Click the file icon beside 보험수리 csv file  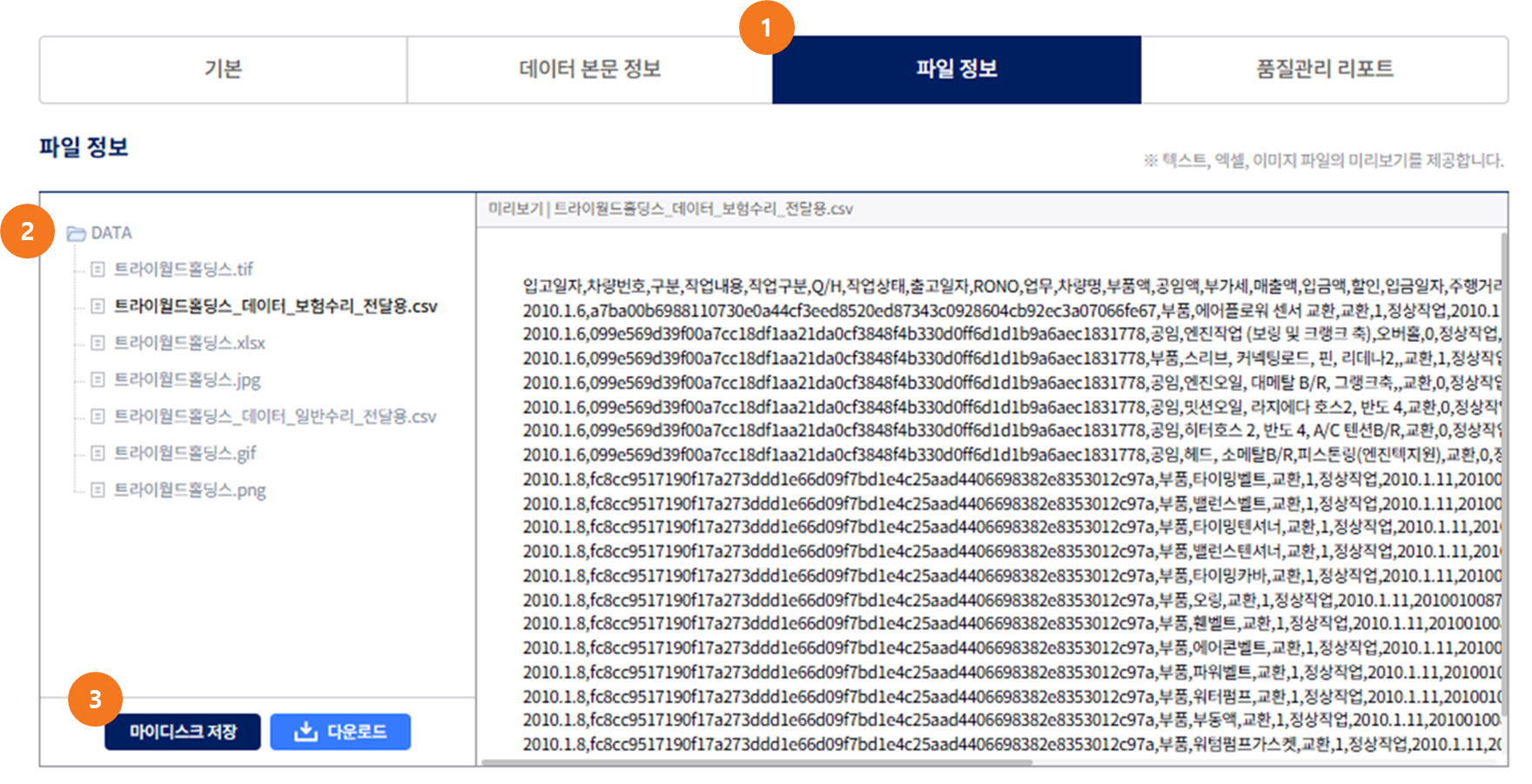[x=97, y=306]
